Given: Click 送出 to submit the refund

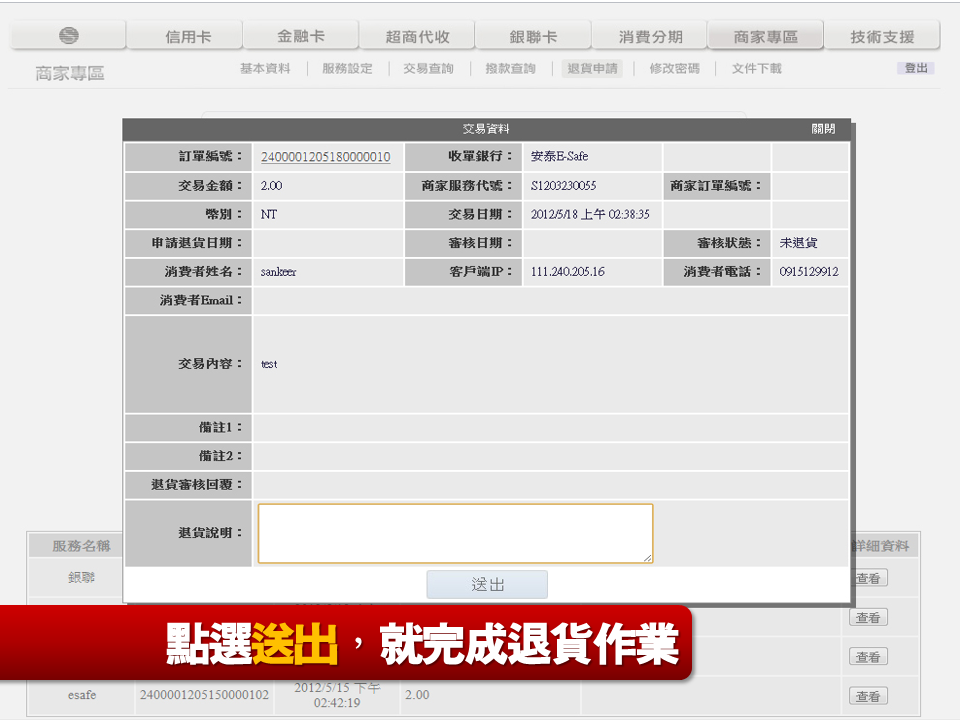Looking at the screenshot, I should (487, 584).
